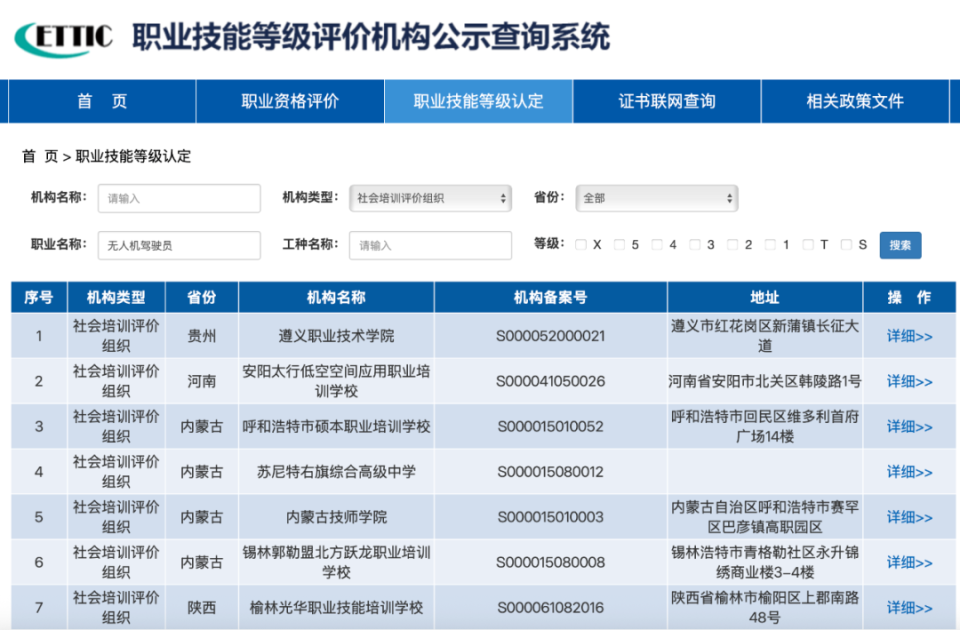Image resolution: width=960 pixels, height=630 pixels.
Task: Open the 省份 dropdown showing 全部
Action: 655,198
